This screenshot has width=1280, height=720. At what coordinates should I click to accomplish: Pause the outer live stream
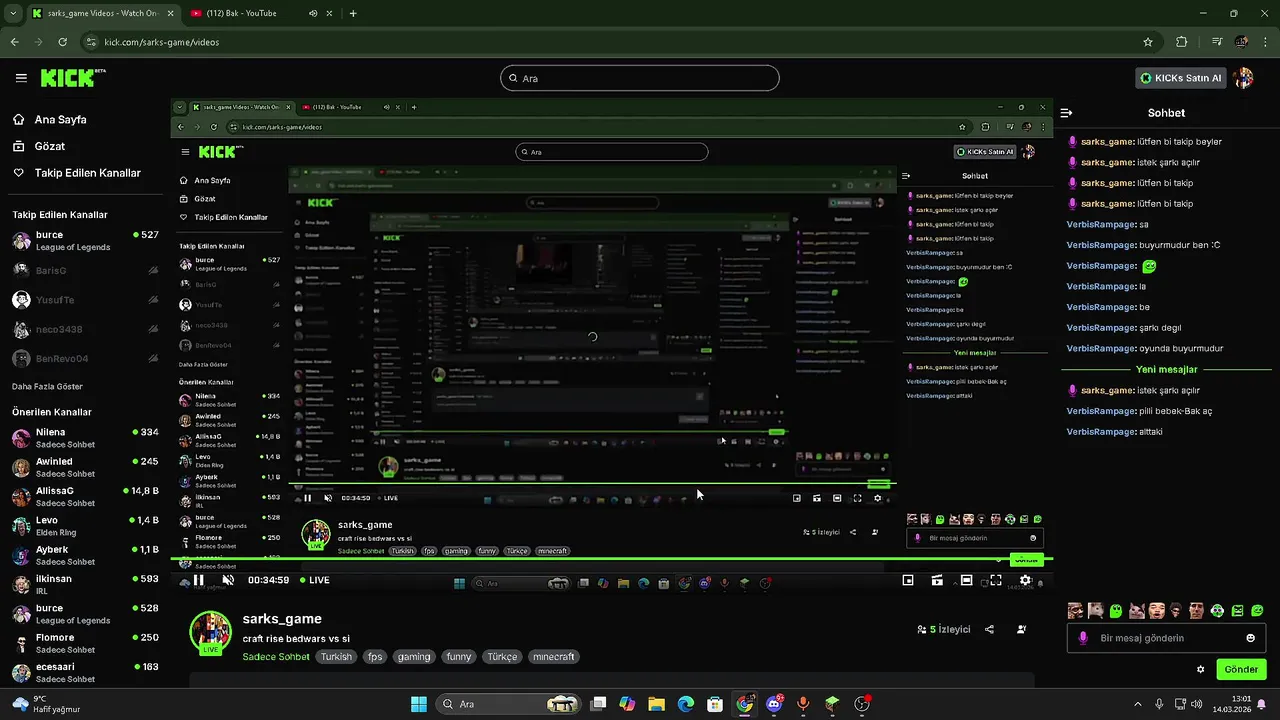[199, 580]
